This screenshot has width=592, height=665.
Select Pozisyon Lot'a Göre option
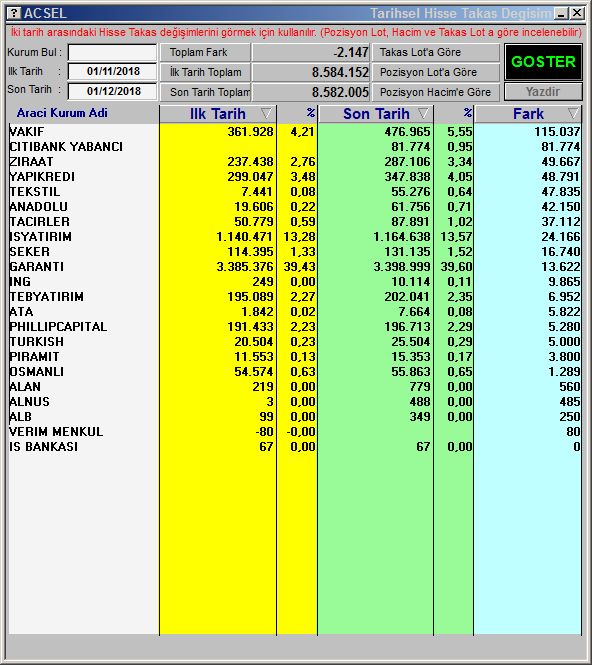pos(436,72)
